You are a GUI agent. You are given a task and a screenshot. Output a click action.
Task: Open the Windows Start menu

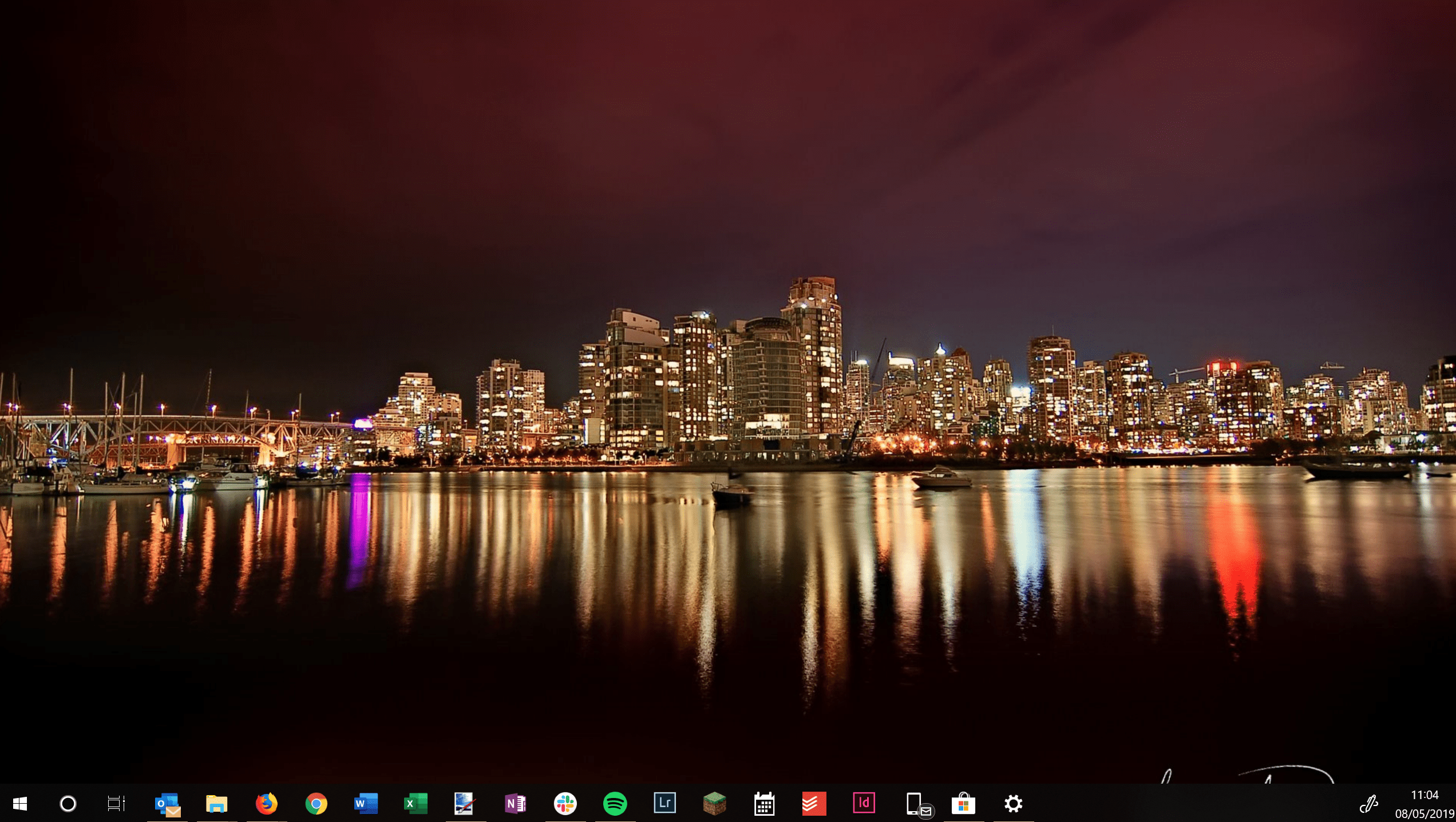[x=20, y=804]
